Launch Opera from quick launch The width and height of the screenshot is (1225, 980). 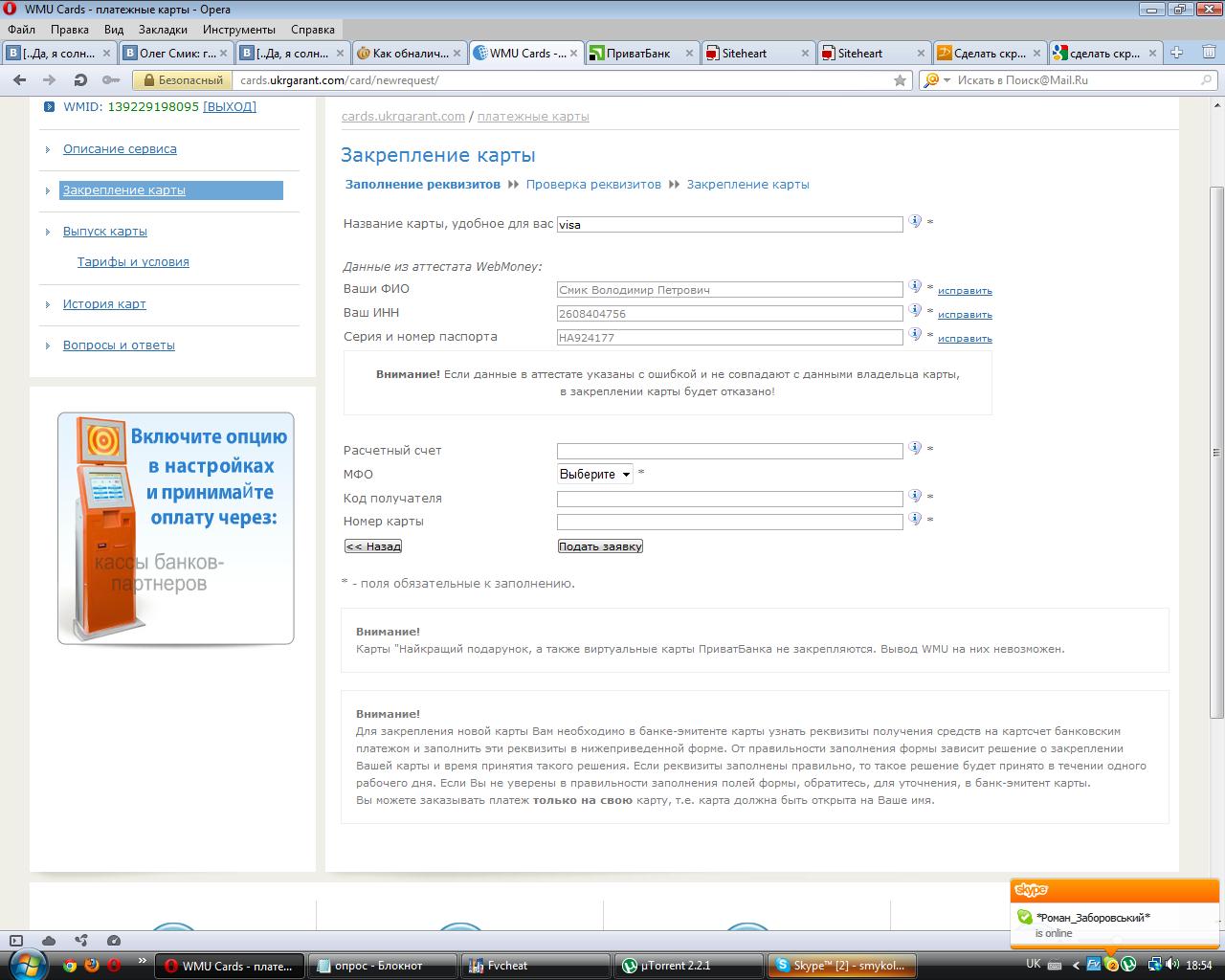pos(115,965)
